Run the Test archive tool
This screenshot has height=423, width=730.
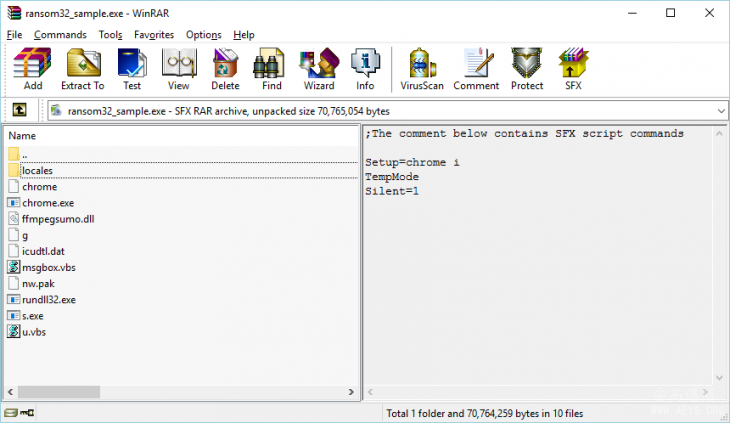pos(132,68)
